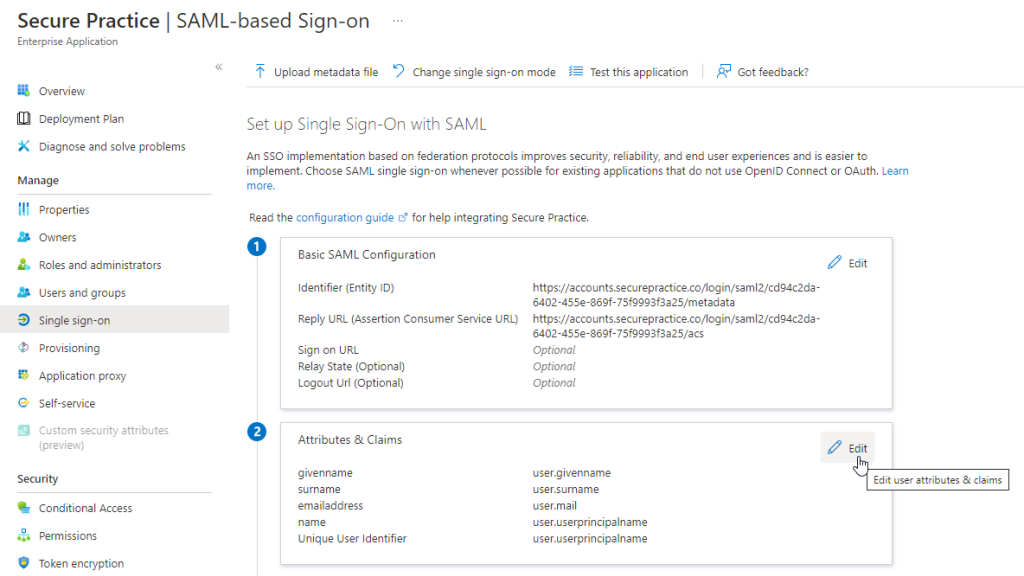This screenshot has height=576, width=1024.
Task: Open the configuration guide link
Action: coord(345,217)
